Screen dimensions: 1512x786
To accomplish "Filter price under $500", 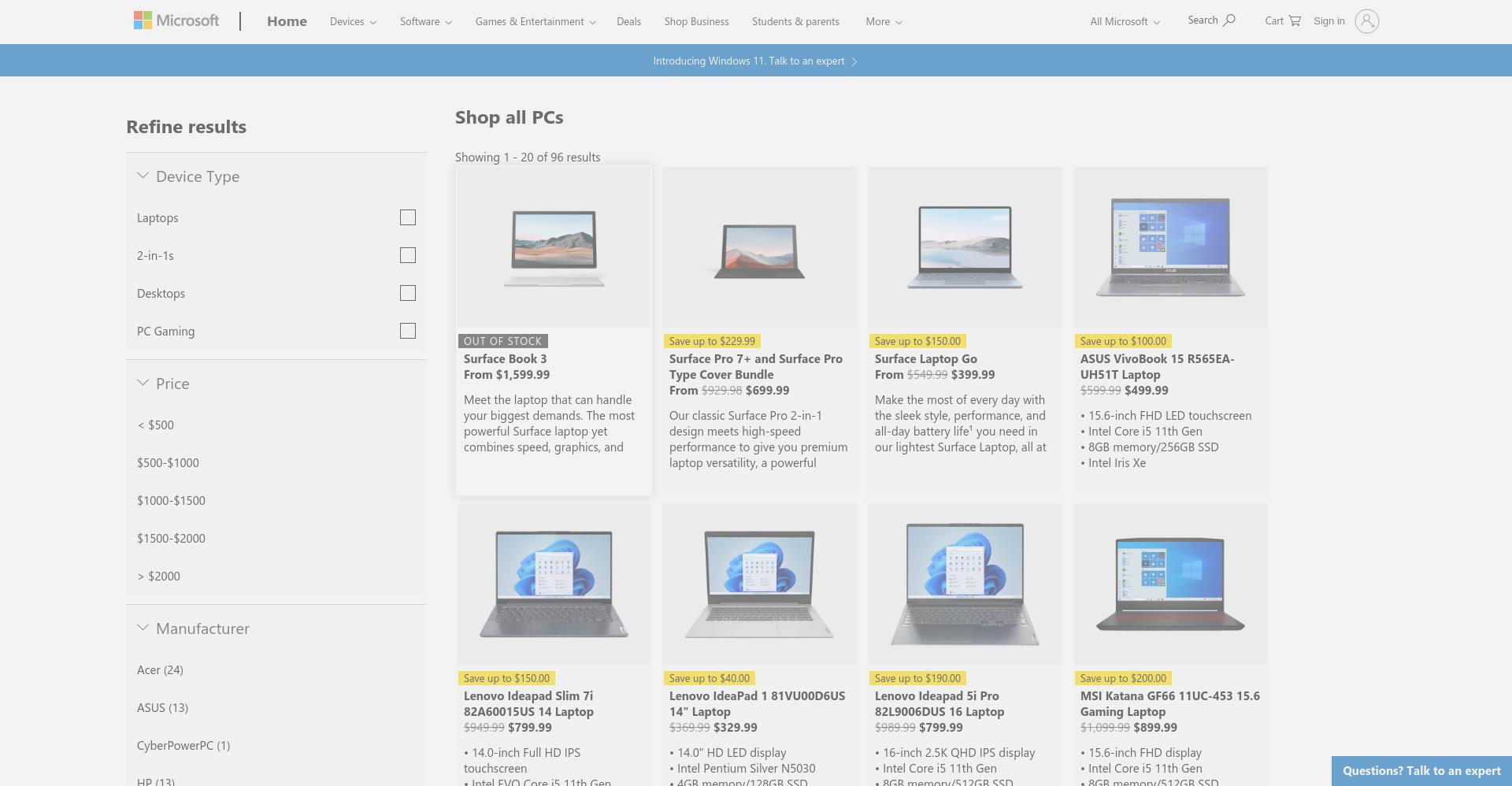I will tap(156, 425).
